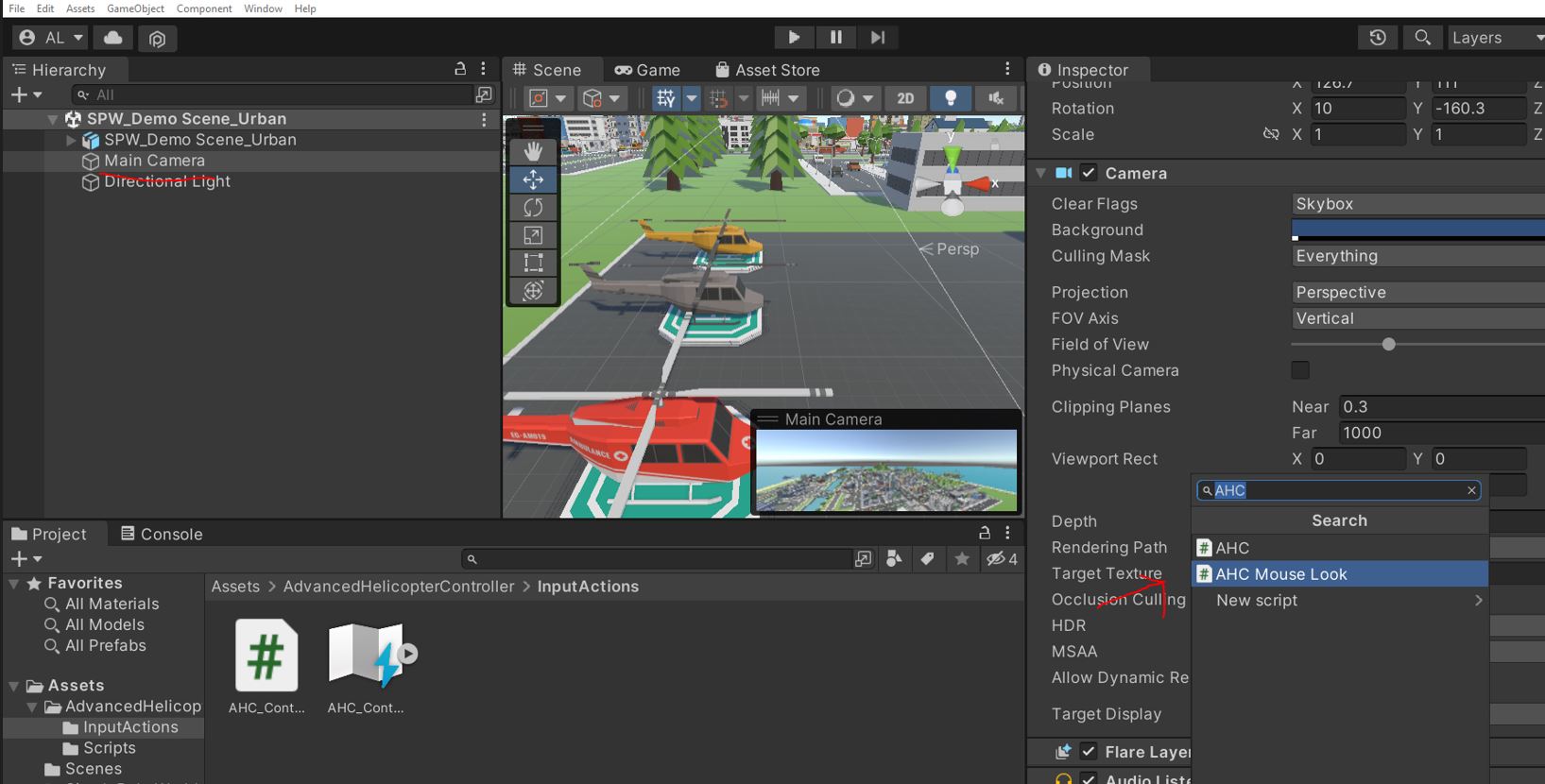Image resolution: width=1545 pixels, height=784 pixels.
Task: Pick the Background color swatch
Action: pyautogui.click(x=1417, y=230)
